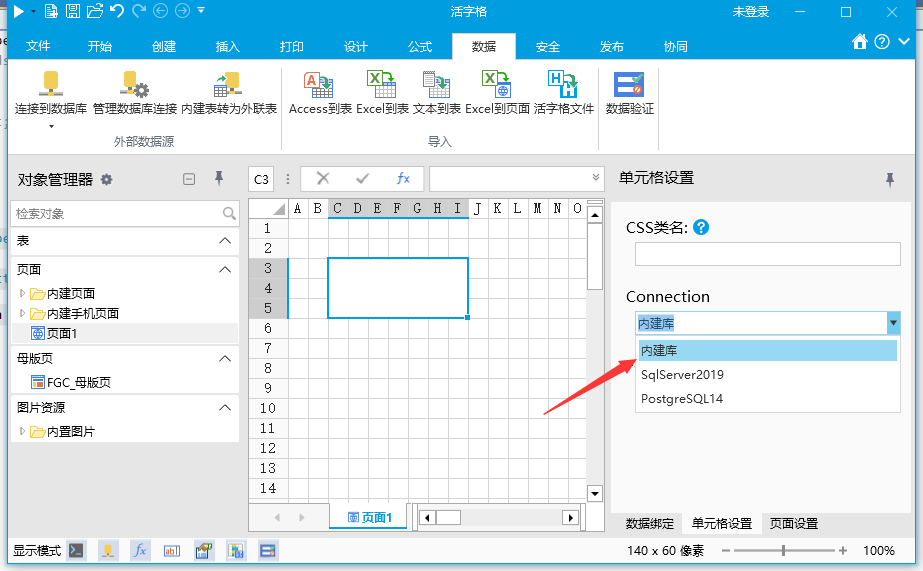Zoom in with the plus button

coord(843,550)
